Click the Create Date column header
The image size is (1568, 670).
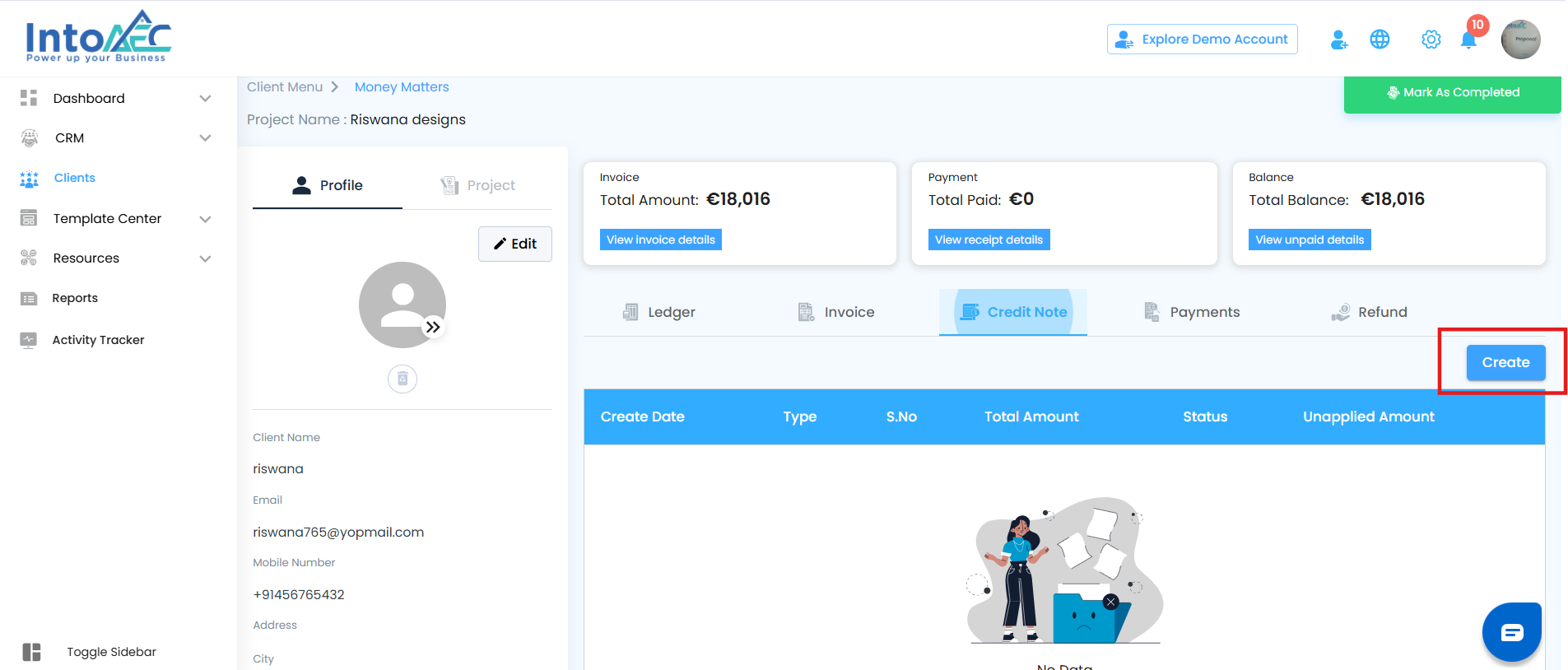pos(643,416)
